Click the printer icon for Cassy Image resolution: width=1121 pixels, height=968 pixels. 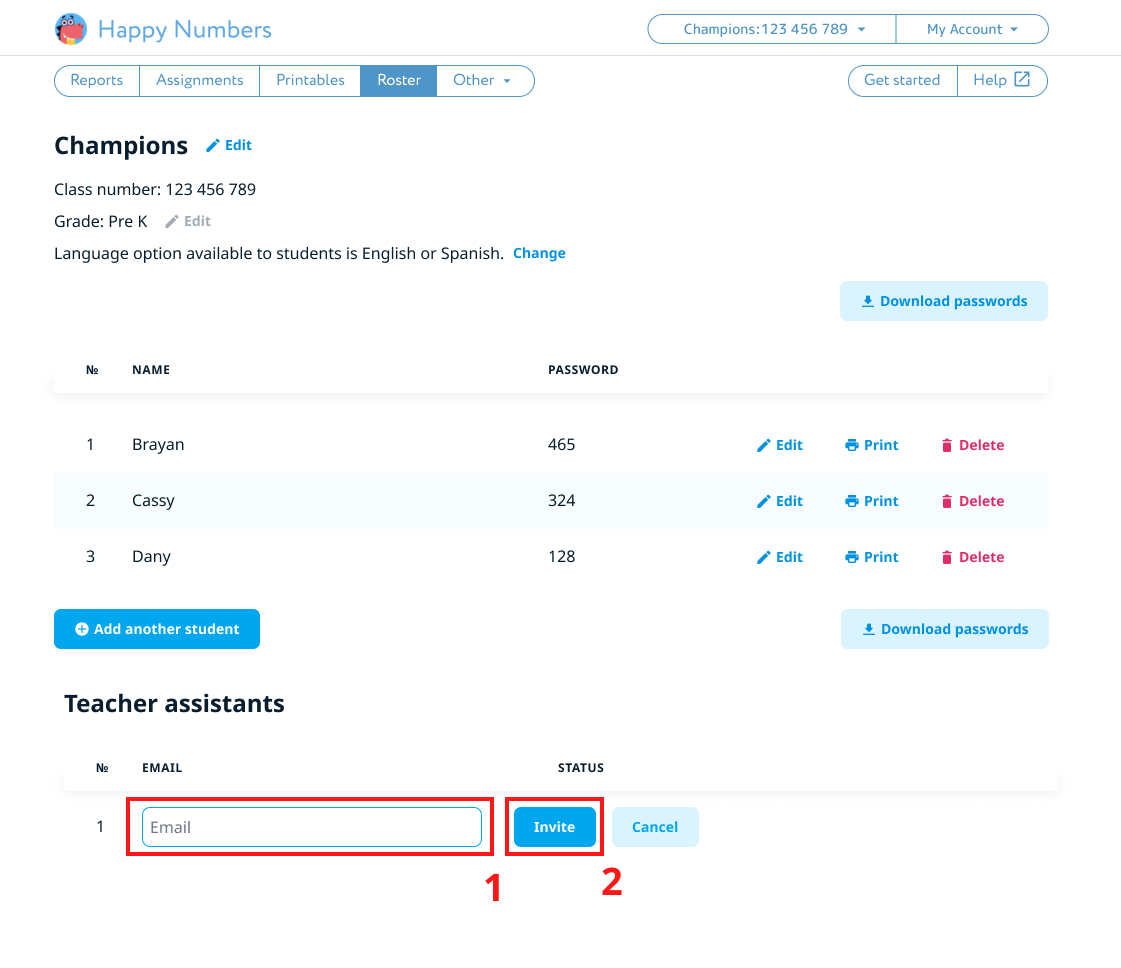[852, 502]
